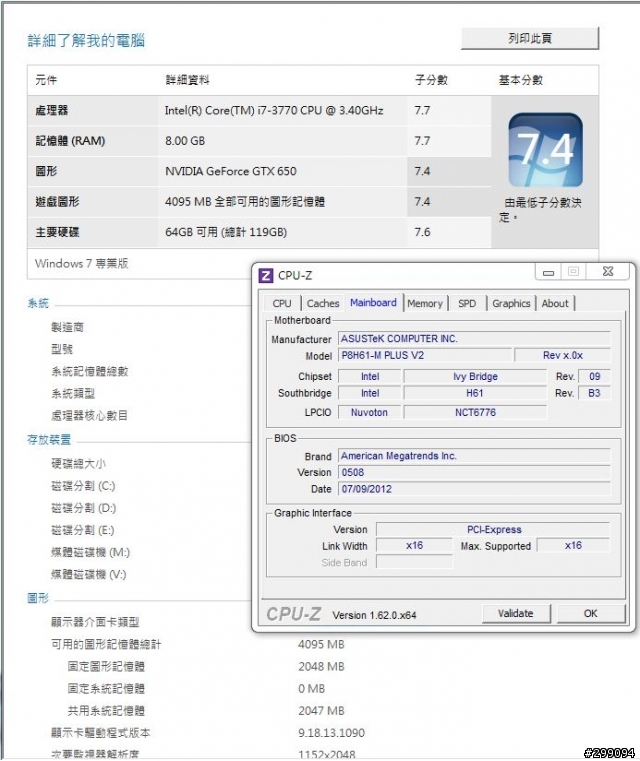Click the Windows 7 專業版 edition text
Image resolution: width=640 pixels, height=761 pixels.
coord(82,264)
